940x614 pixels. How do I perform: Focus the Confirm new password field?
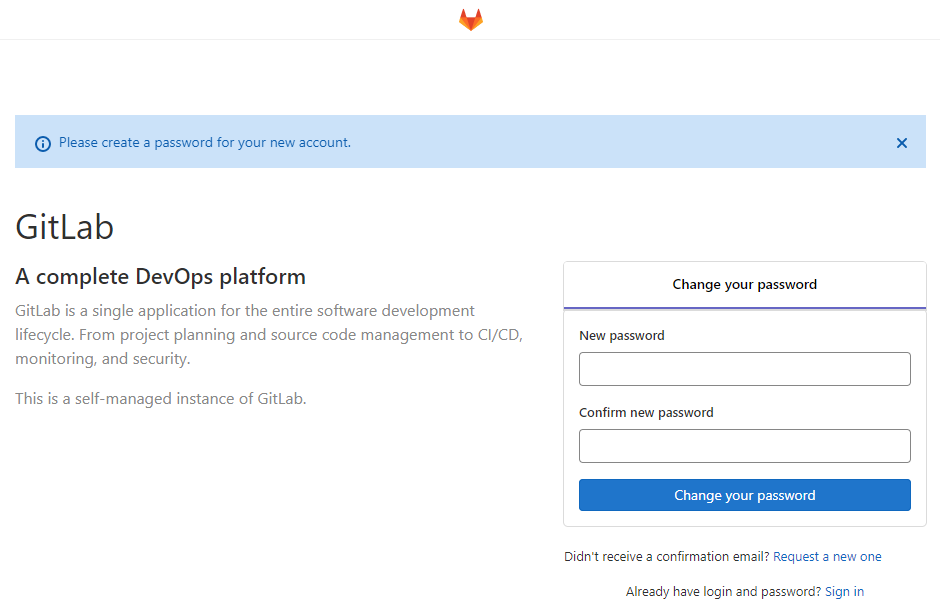coord(745,446)
